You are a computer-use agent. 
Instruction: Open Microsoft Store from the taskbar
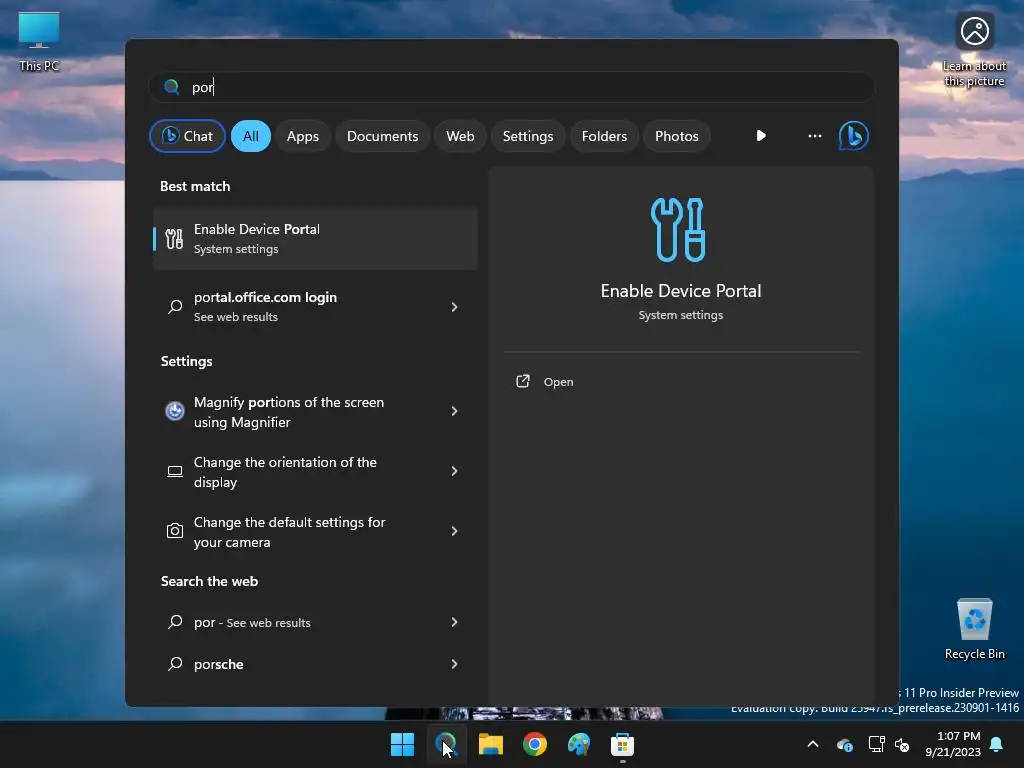(x=622, y=744)
